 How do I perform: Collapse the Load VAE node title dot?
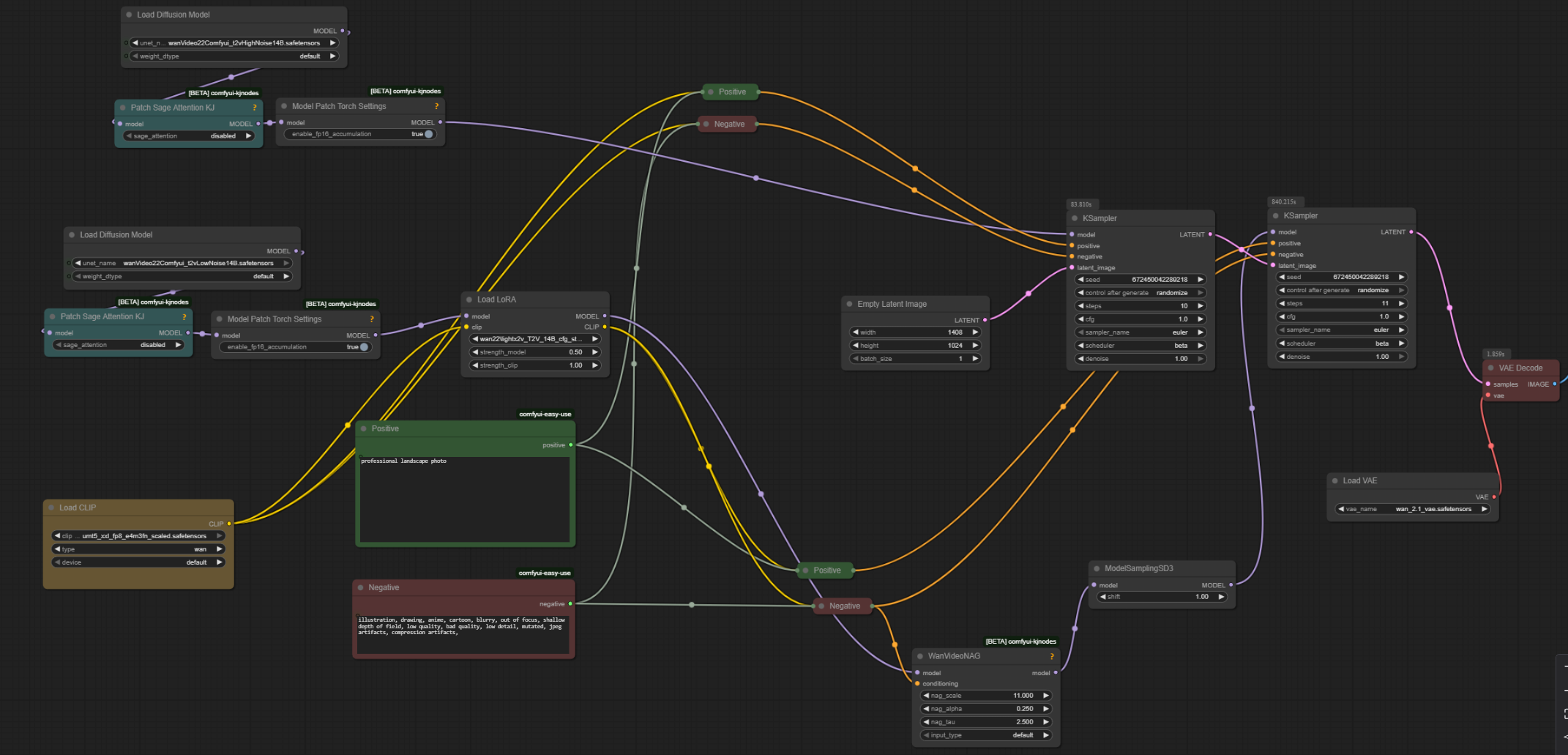(x=1335, y=481)
